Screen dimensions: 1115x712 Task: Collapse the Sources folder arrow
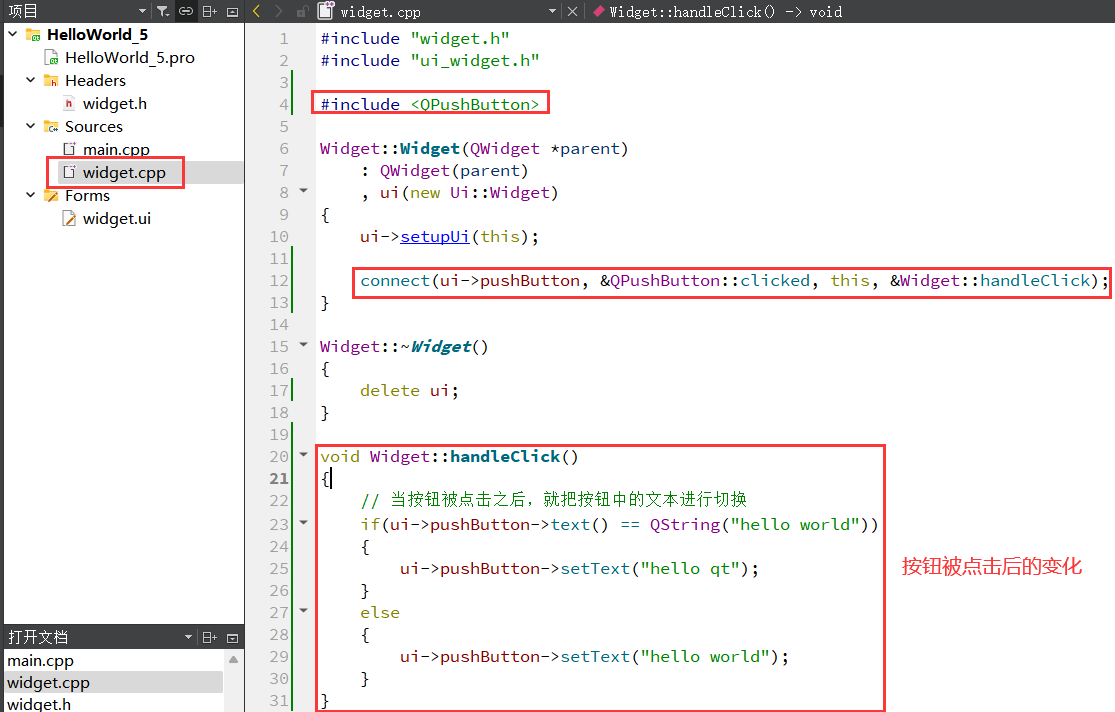(31, 126)
